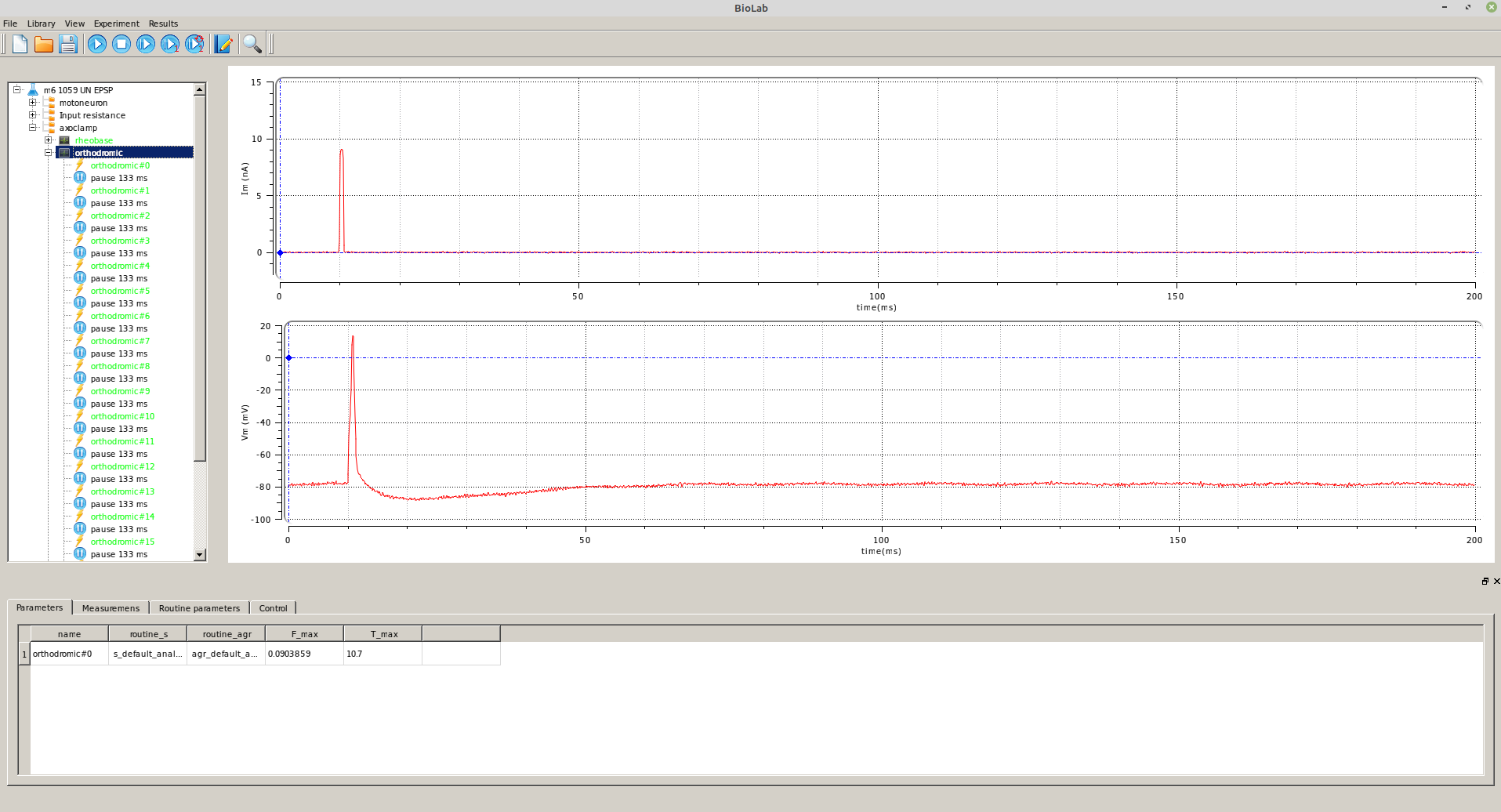
Task: Click the step-once icon with the red circular arrow
Action: click(x=194, y=44)
